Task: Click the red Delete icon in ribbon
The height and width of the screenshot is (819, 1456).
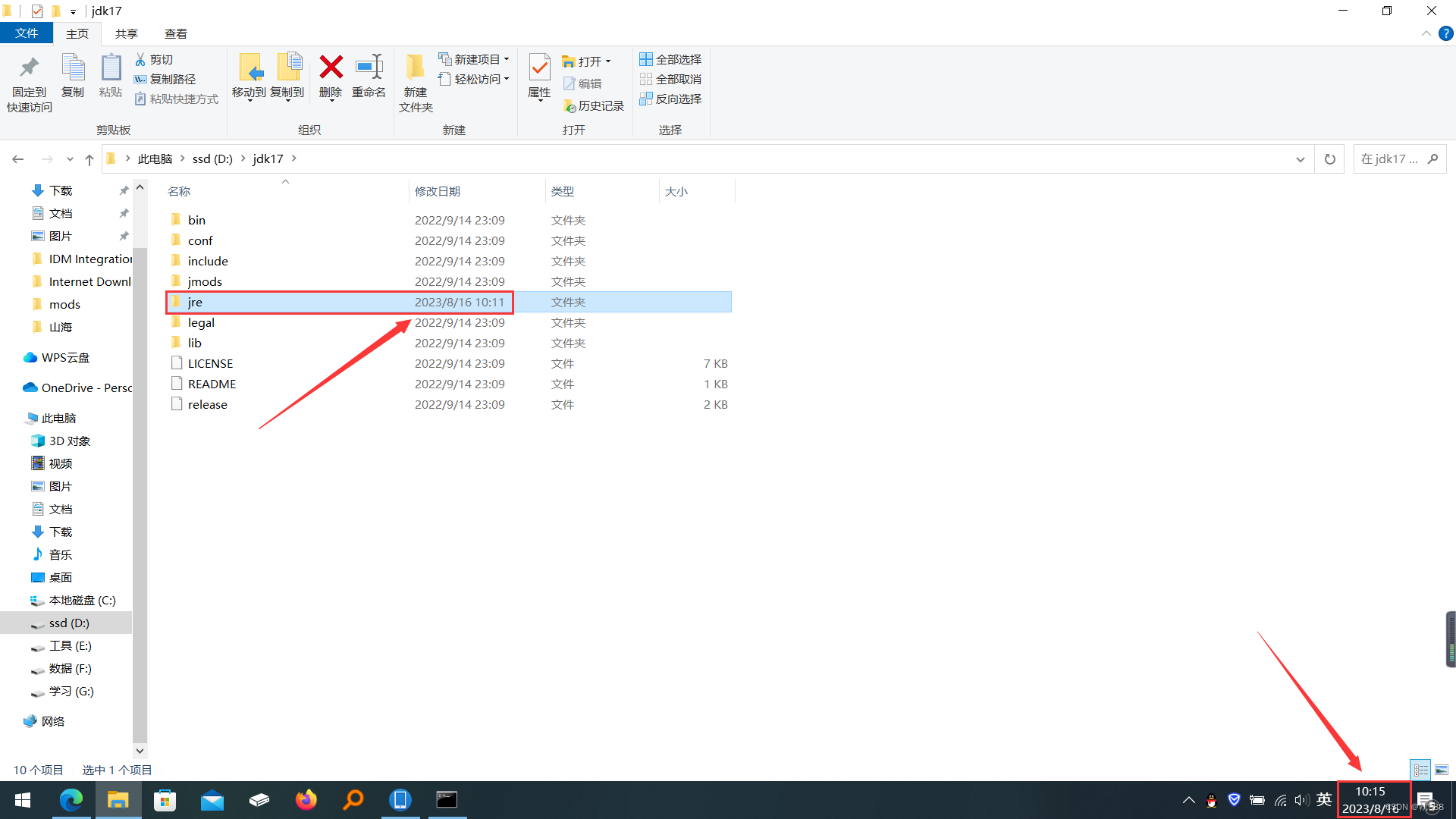Action: [331, 68]
